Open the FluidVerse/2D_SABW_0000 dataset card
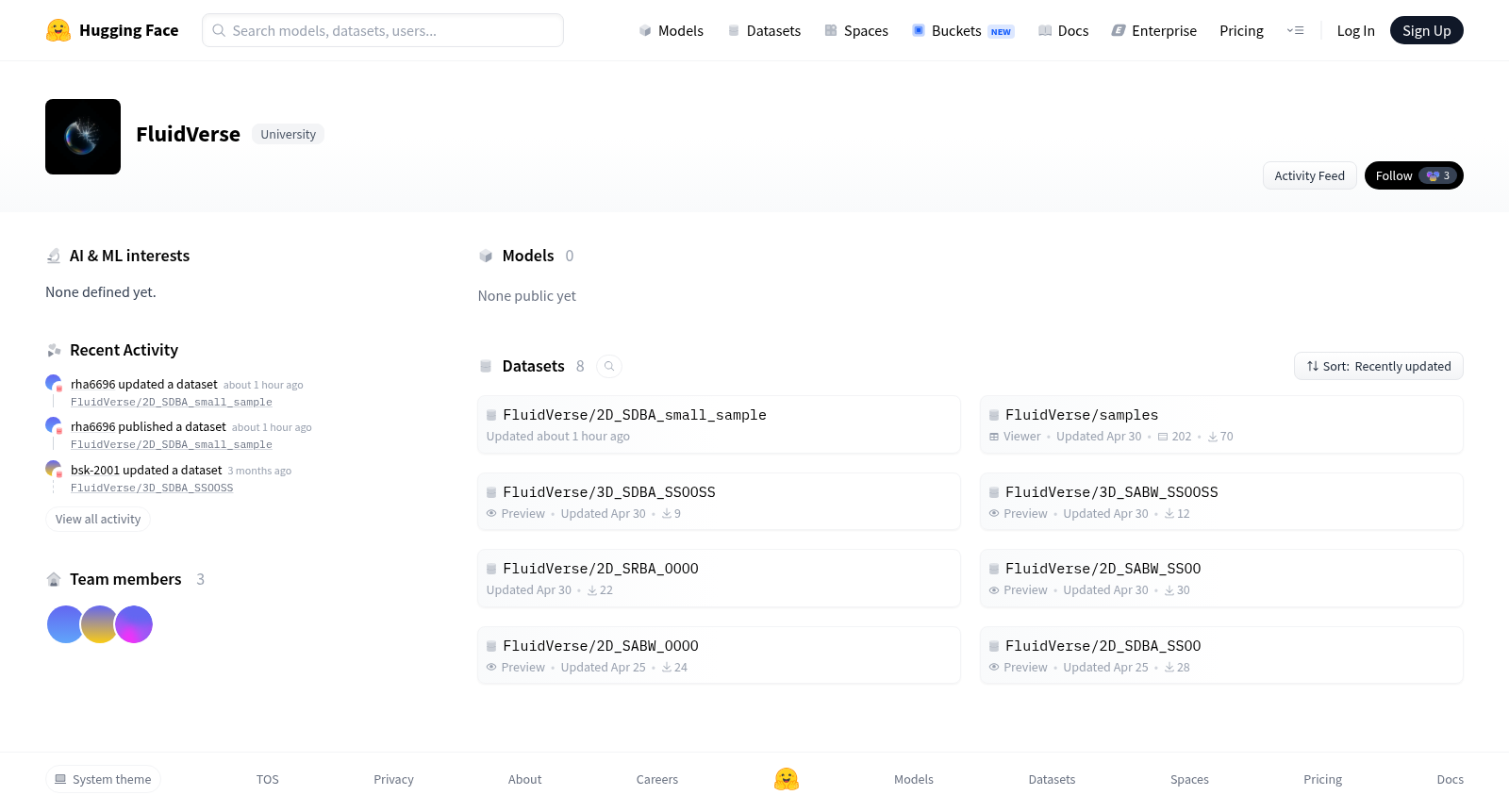 [719, 655]
